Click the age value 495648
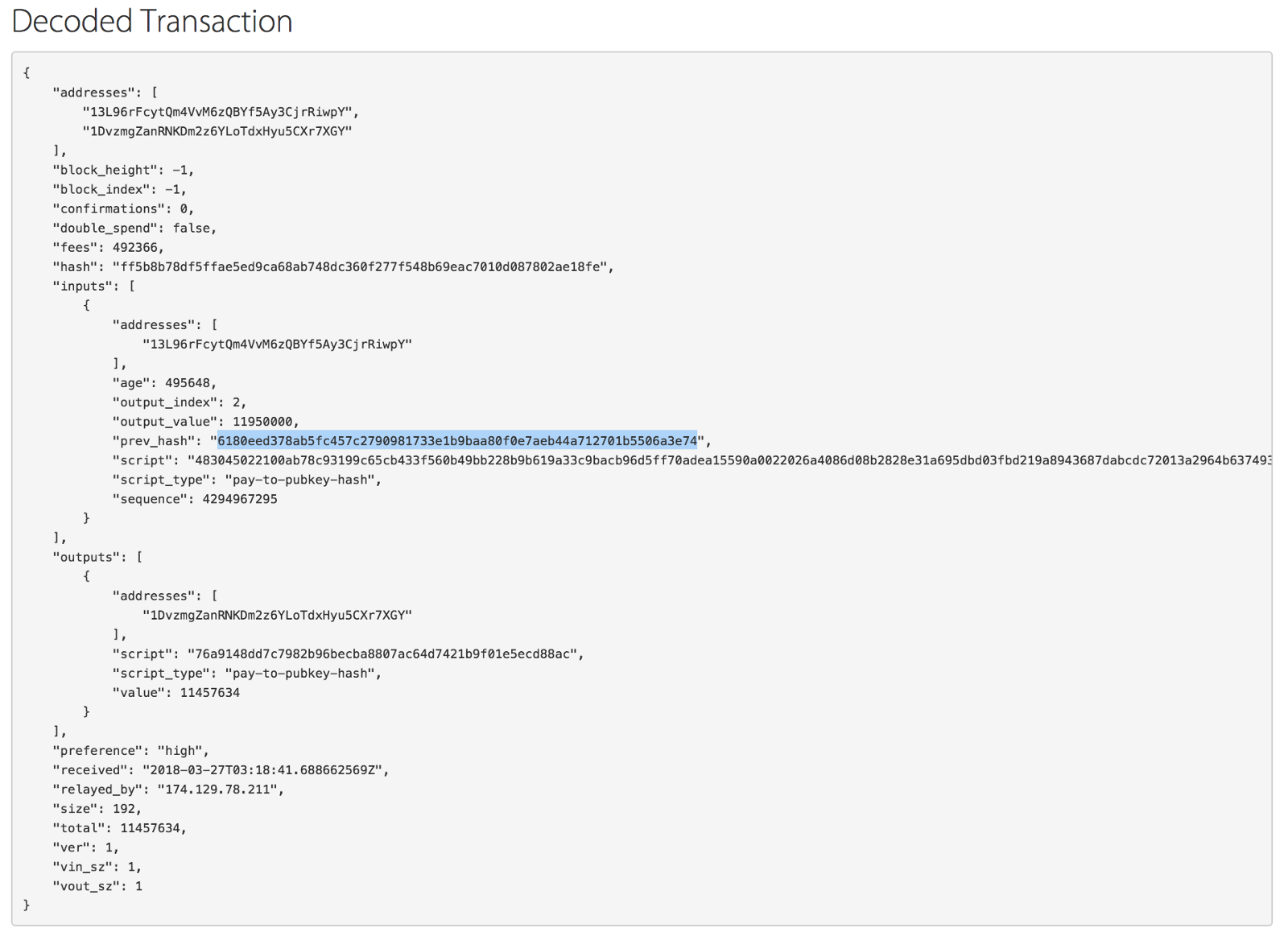 189,383
